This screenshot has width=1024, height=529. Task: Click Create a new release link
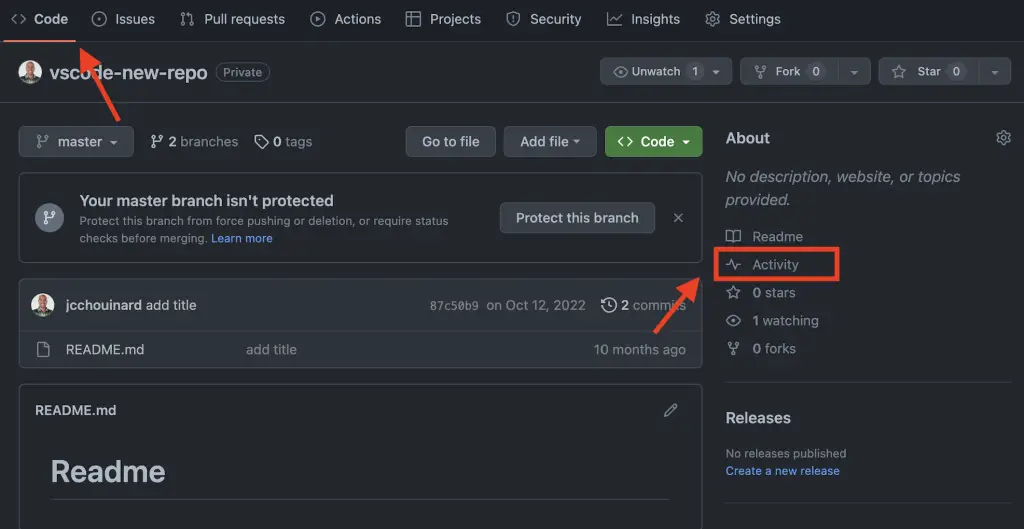pos(782,471)
